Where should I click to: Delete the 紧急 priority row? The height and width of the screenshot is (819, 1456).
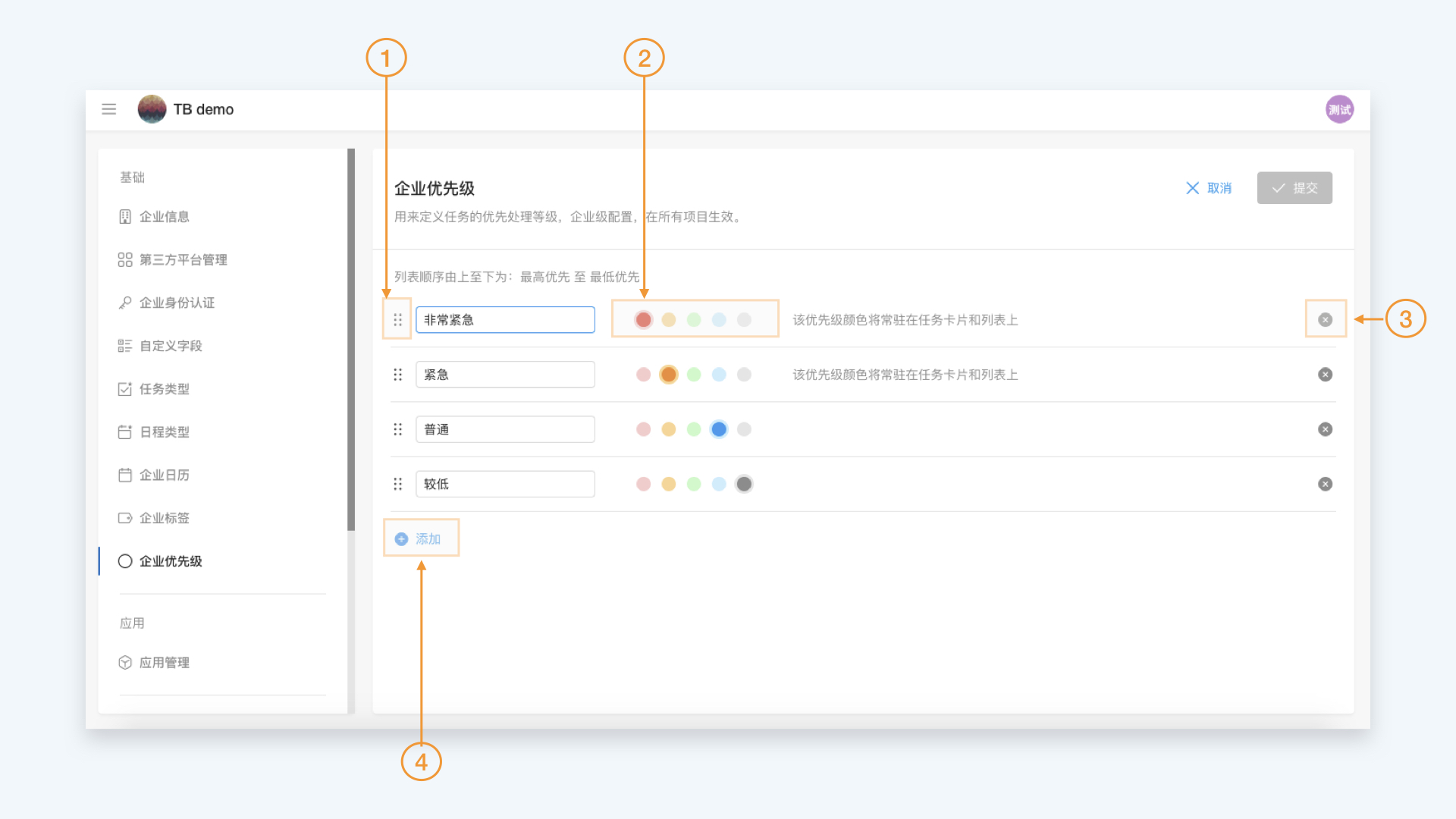(1325, 375)
